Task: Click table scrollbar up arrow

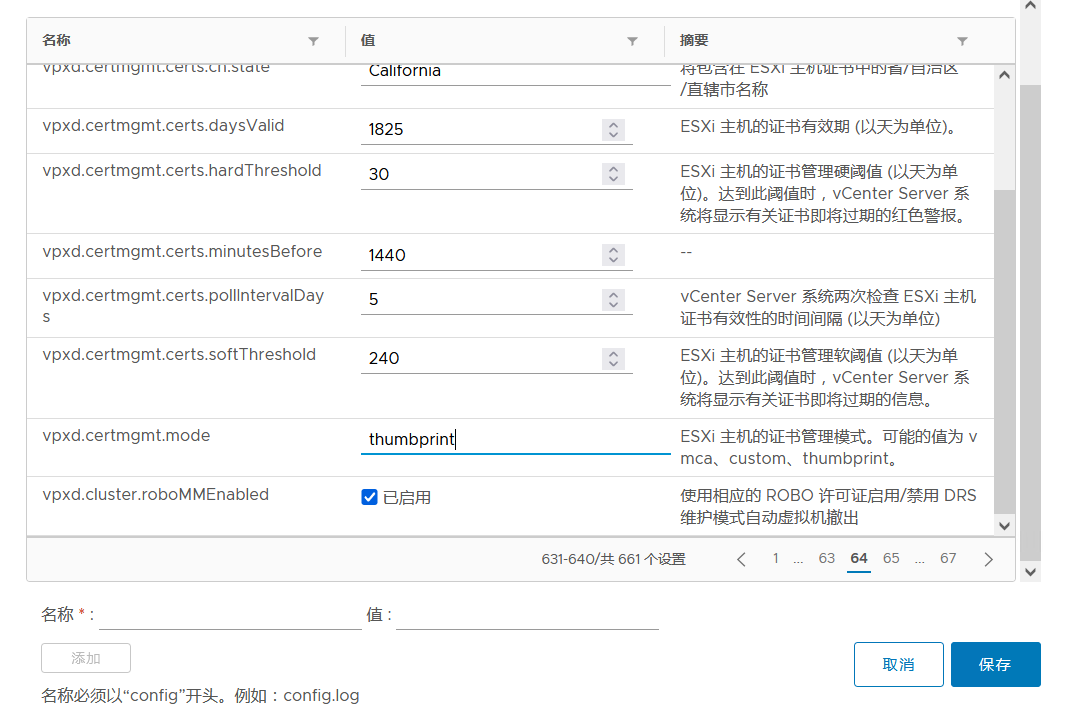Action: click(1004, 75)
